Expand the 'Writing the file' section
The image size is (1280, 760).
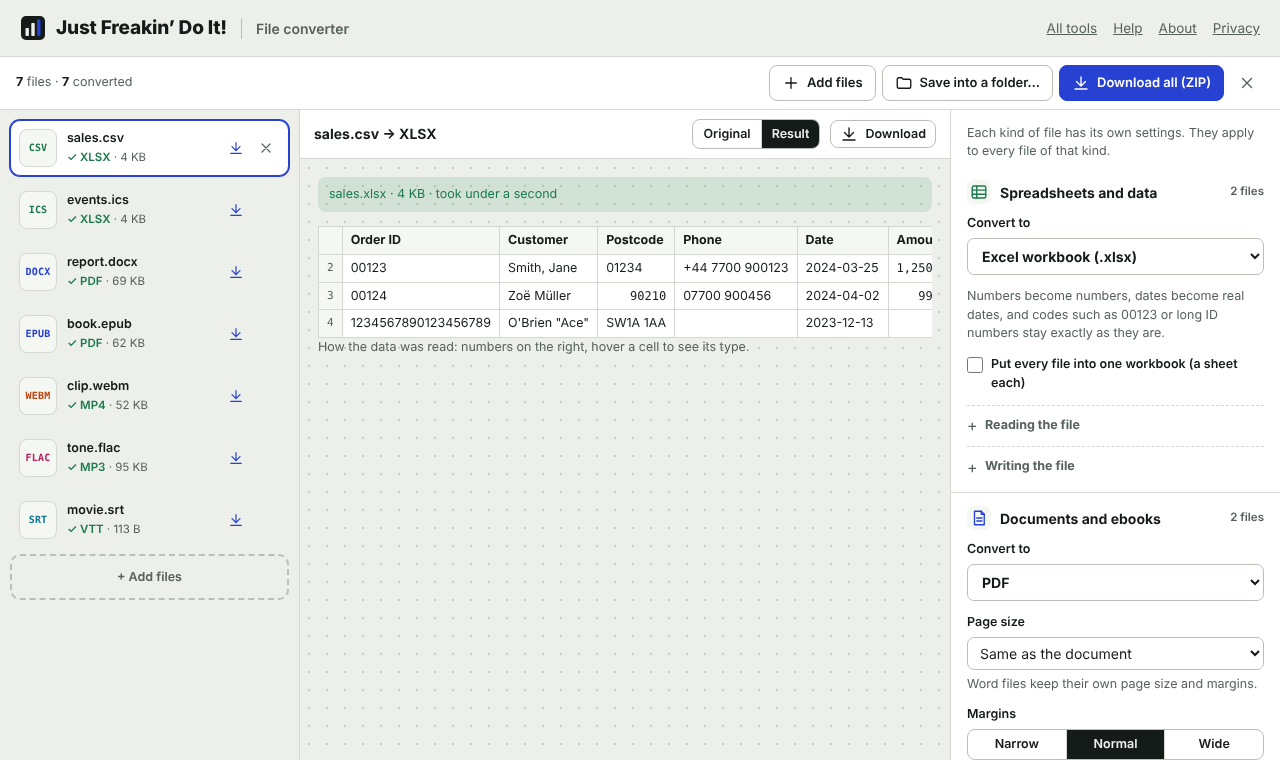click(x=1115, y=466)
